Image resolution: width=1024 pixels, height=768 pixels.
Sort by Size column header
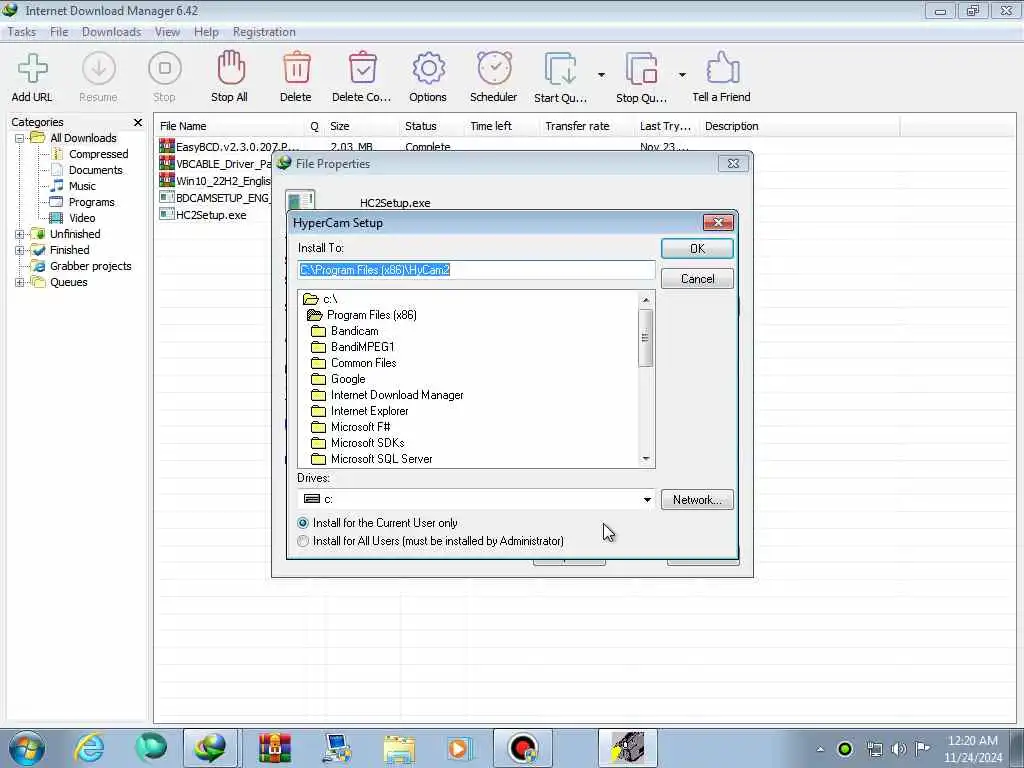[362, 126]
